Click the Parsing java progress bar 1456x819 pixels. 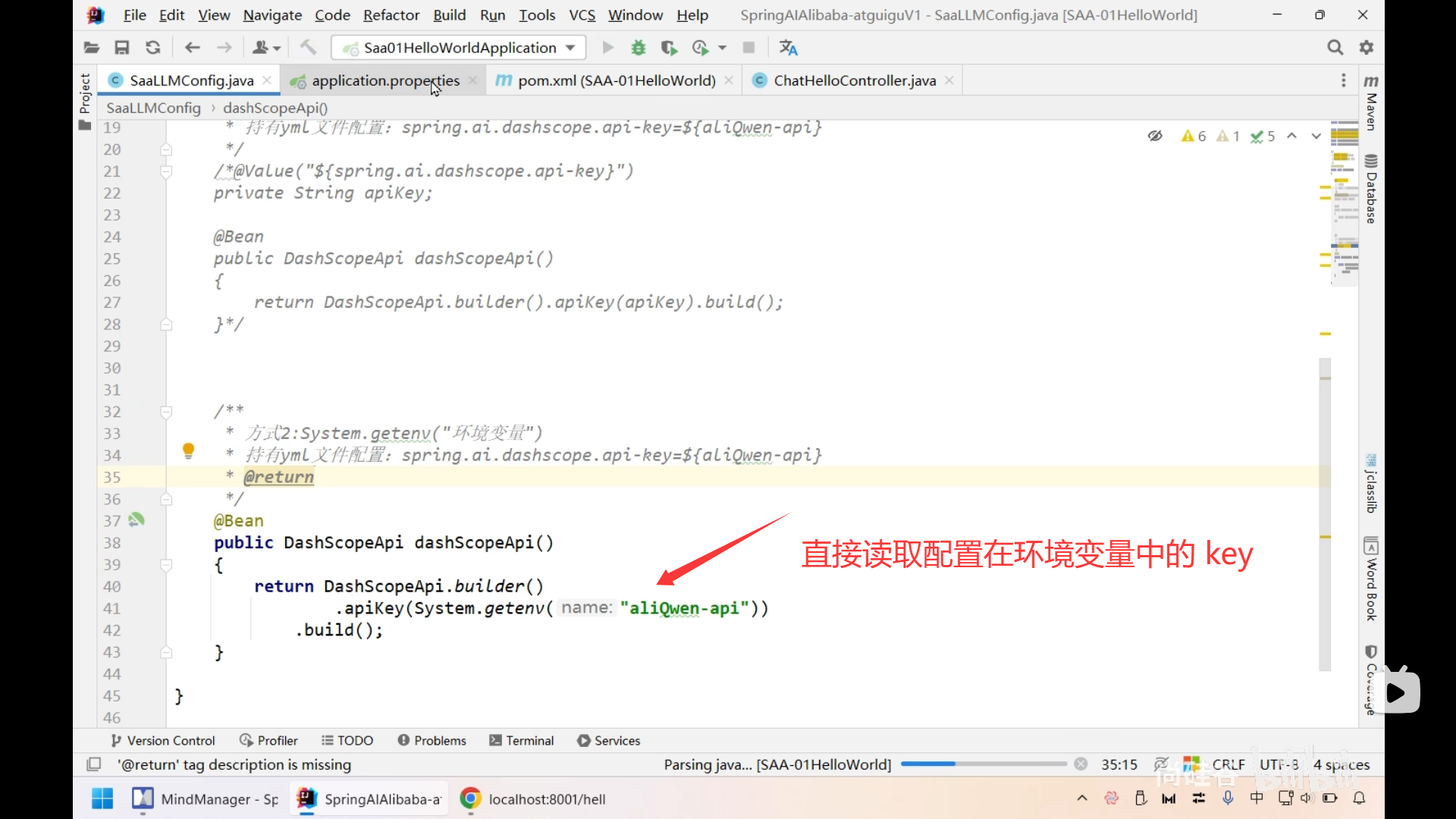coord(984,764)
